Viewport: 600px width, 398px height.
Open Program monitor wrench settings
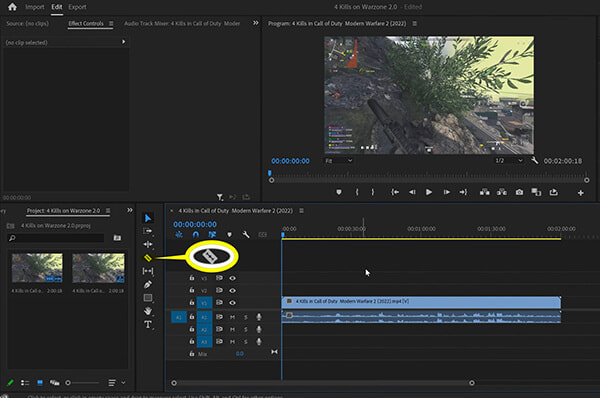[535, 161]
